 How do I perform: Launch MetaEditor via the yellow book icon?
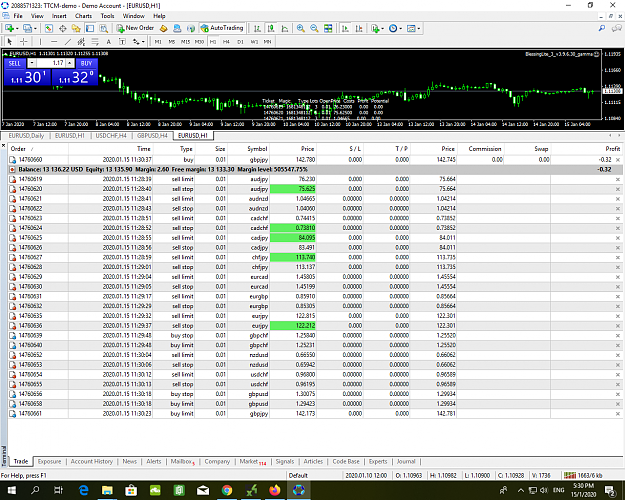(x=163, y=28)
